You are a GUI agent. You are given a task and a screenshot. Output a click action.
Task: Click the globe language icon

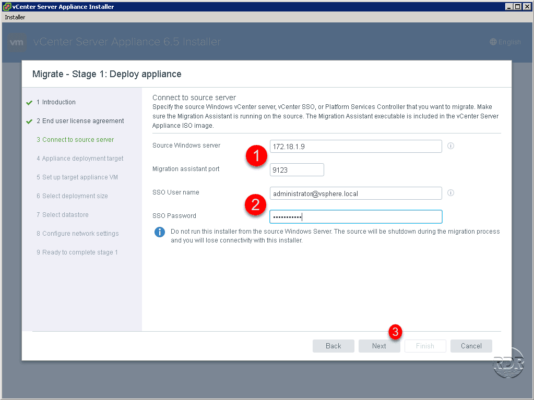(x=493, y=42)
